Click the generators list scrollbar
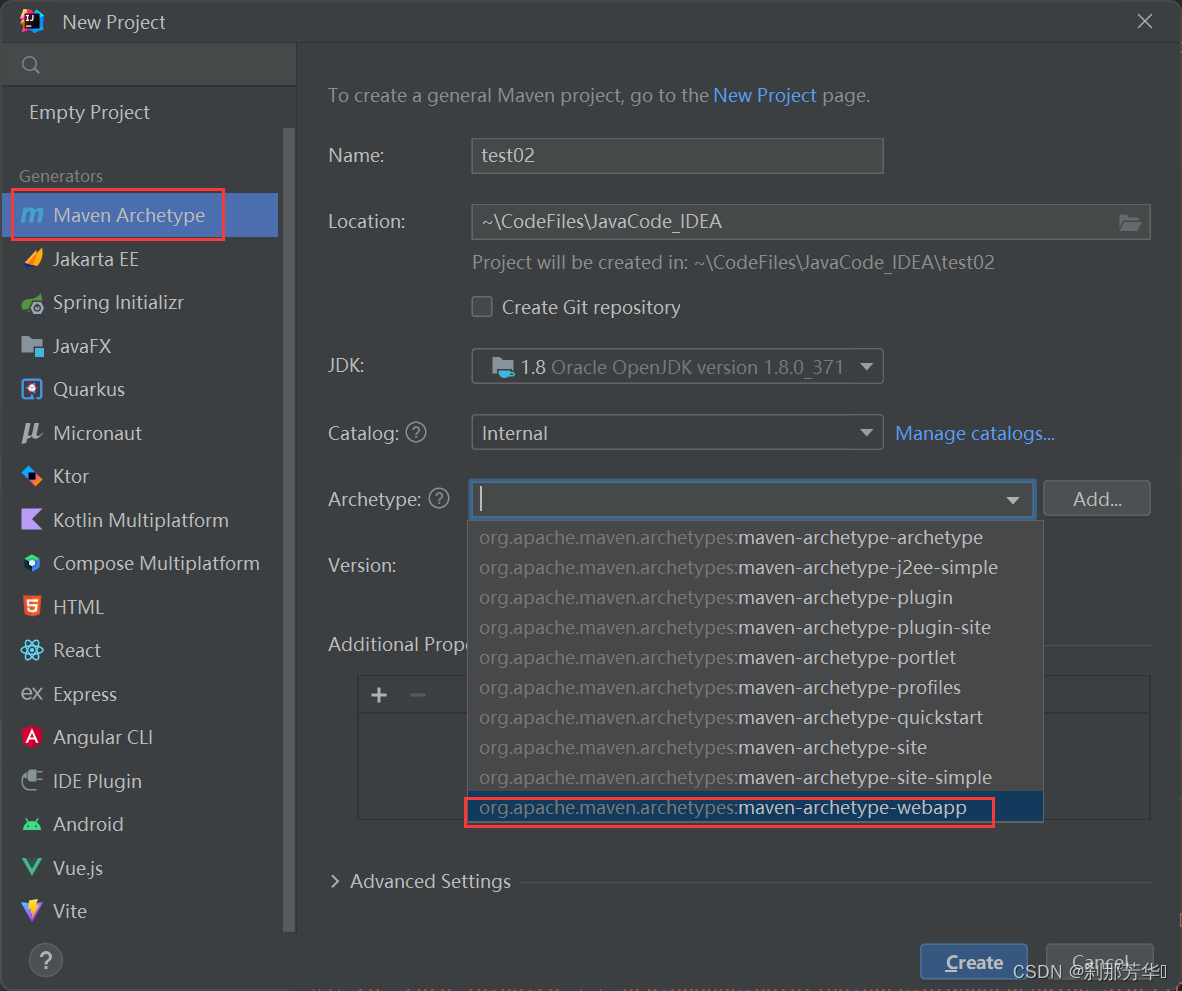1182x991 pixels. [289, 528]
